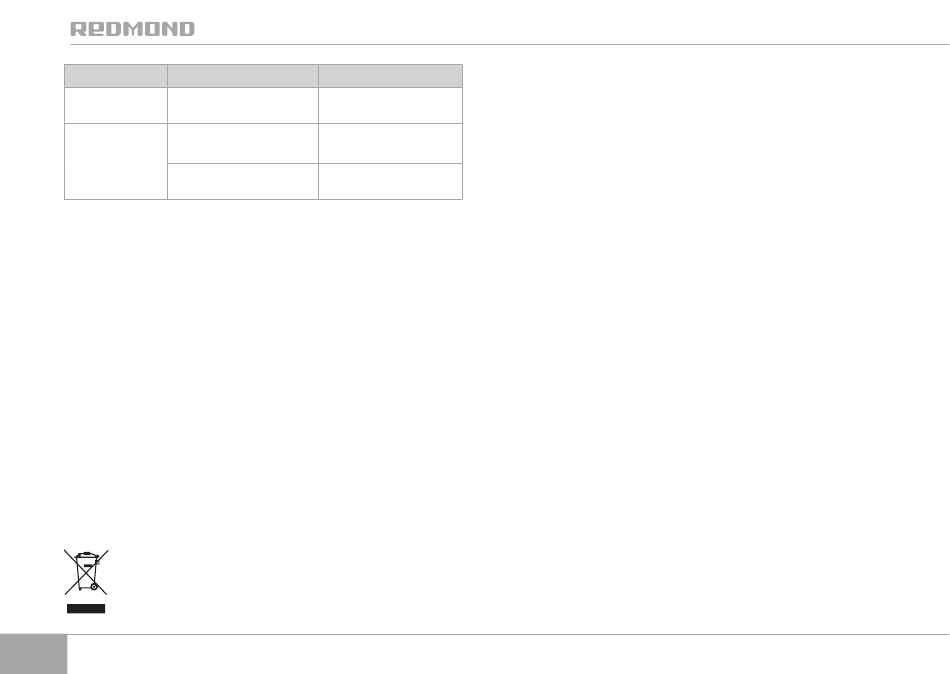This screenshot has height=674, width=950.
Task: Select the middle gray header cell of the table
Action: (x=243, y=76)
